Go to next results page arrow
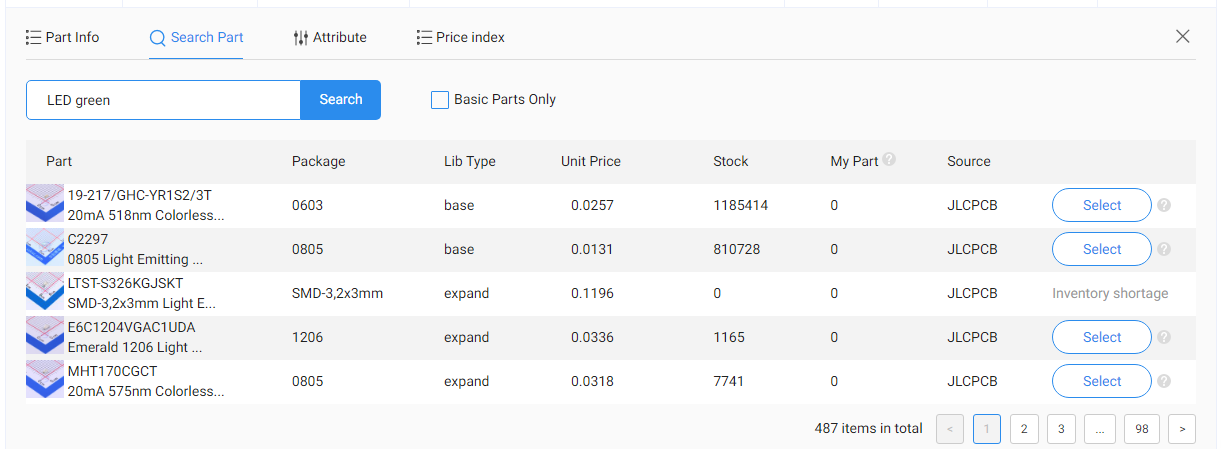Viewport: 1221px width, 449px height. (x=1182, y=429)
